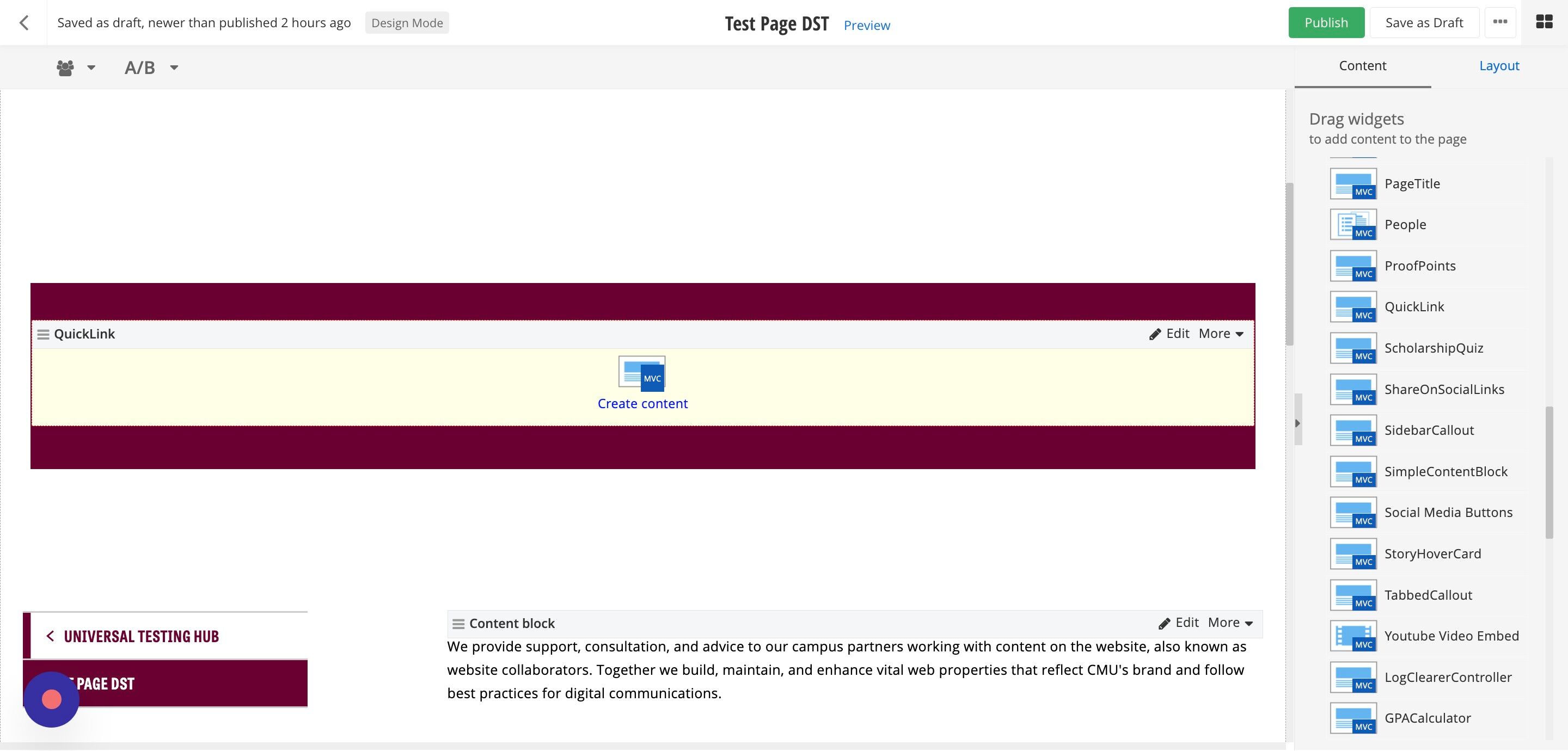Click the MVC icon above Create content
The height and width of the screenshot is (751, 1568).
(x=641, y=373)
